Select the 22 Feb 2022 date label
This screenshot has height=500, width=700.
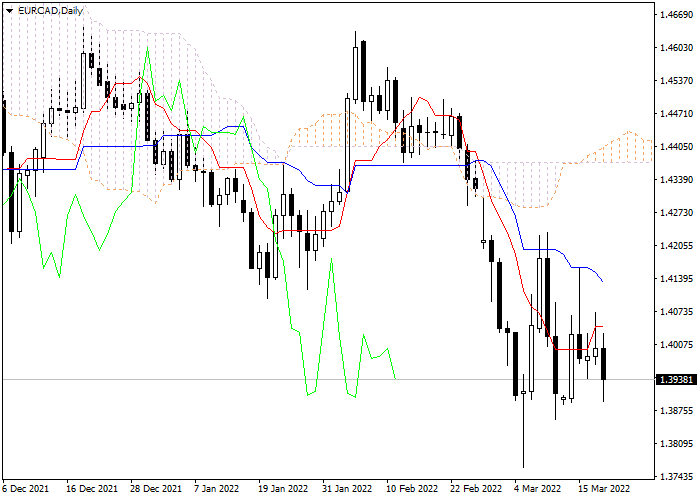click(x=476, y=489)
